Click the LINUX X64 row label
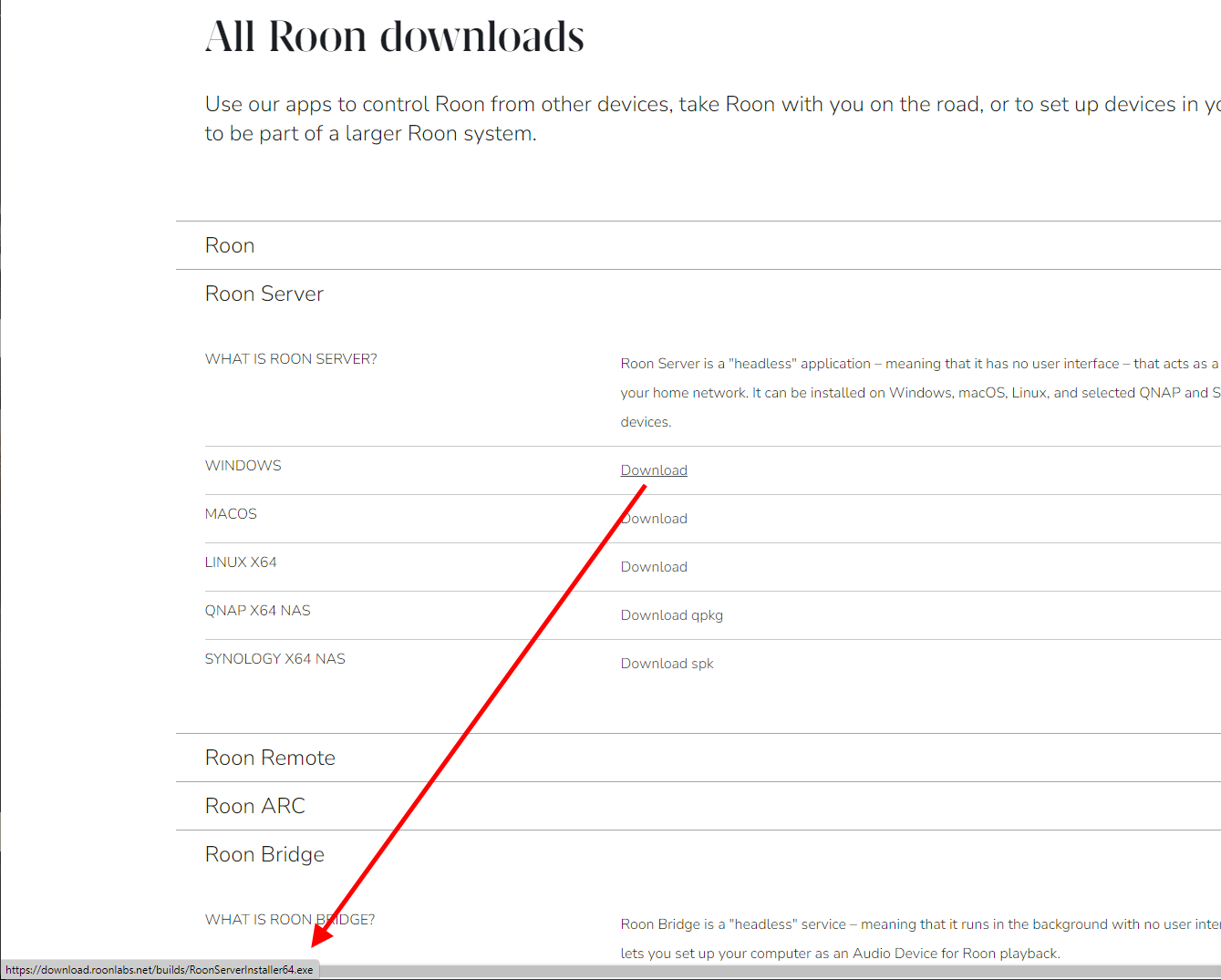The width and height of the screenshot is (1221, 980). (241, 562)
